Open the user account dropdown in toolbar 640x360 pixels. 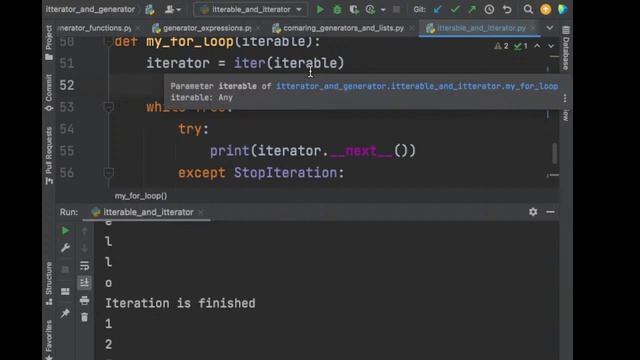click(173, 9)
